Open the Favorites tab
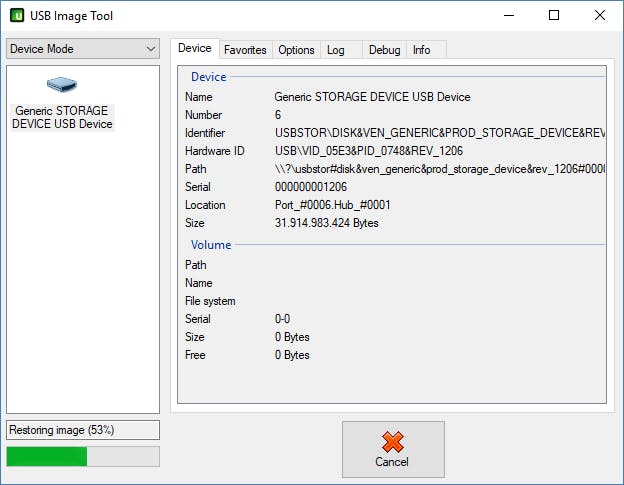 coord(245,50)
